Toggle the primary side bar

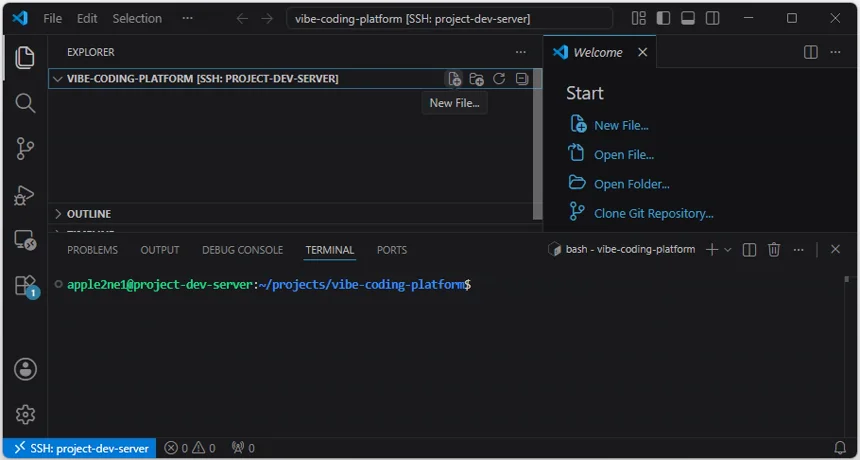coord(663,18)
